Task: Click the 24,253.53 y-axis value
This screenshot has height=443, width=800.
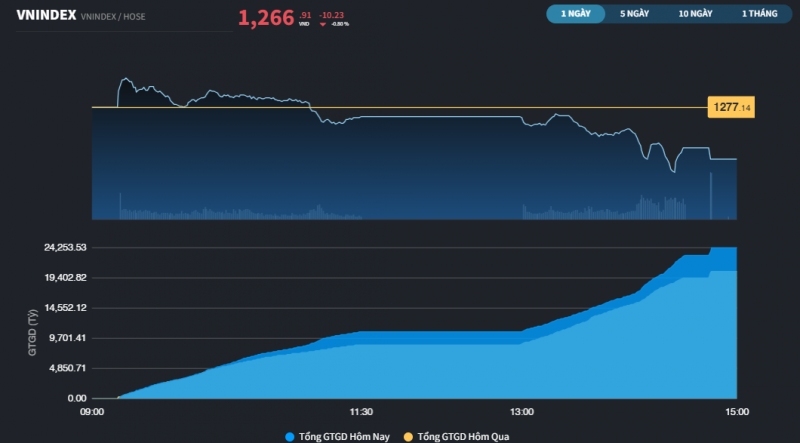Action: 62,247
